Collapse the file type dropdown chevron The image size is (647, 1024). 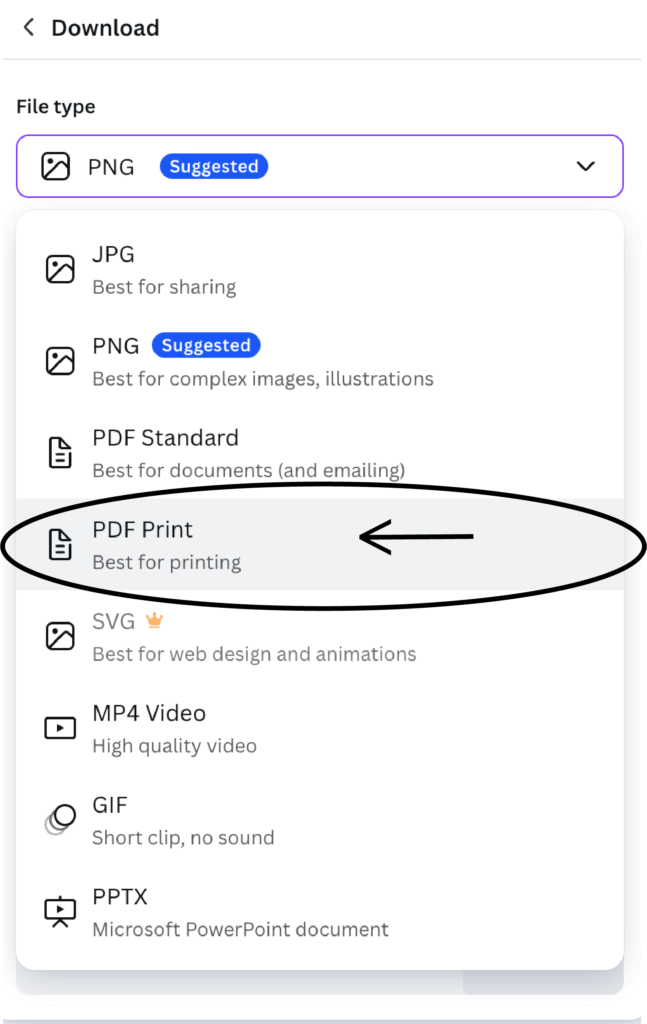point(586,166)
